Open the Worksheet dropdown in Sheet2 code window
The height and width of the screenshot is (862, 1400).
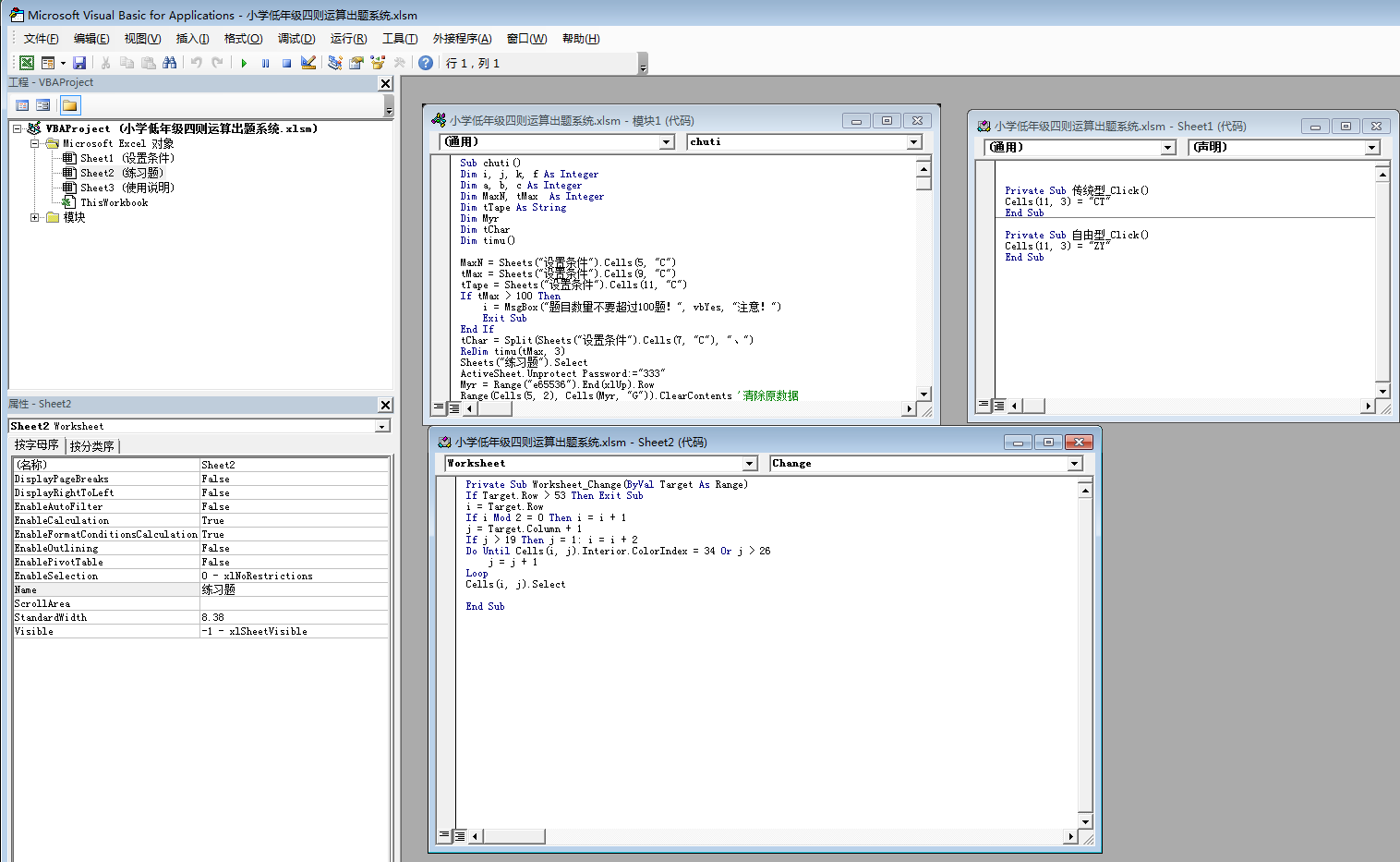tap(750, 464)
